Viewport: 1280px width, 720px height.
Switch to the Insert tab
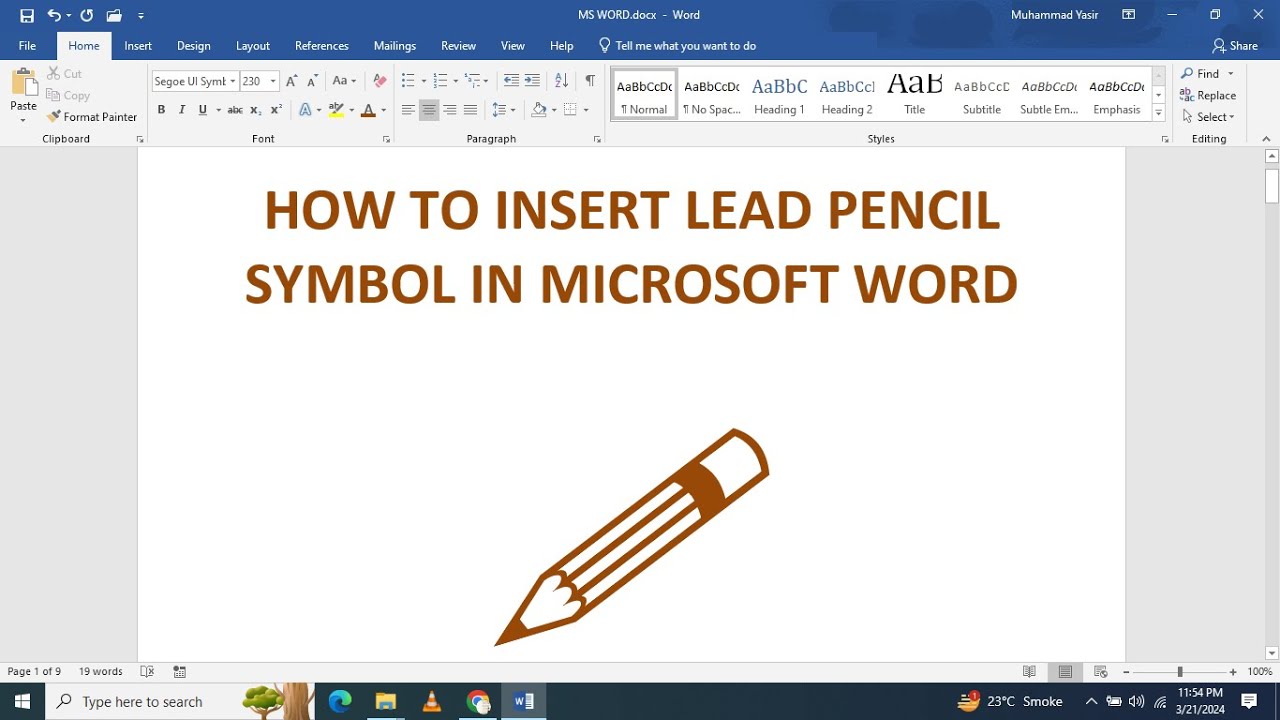pos(138,46)
